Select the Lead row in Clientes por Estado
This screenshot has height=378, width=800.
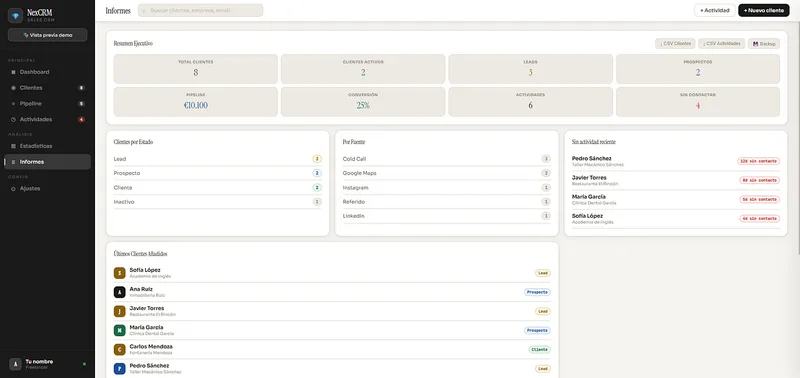click(217, 159)
